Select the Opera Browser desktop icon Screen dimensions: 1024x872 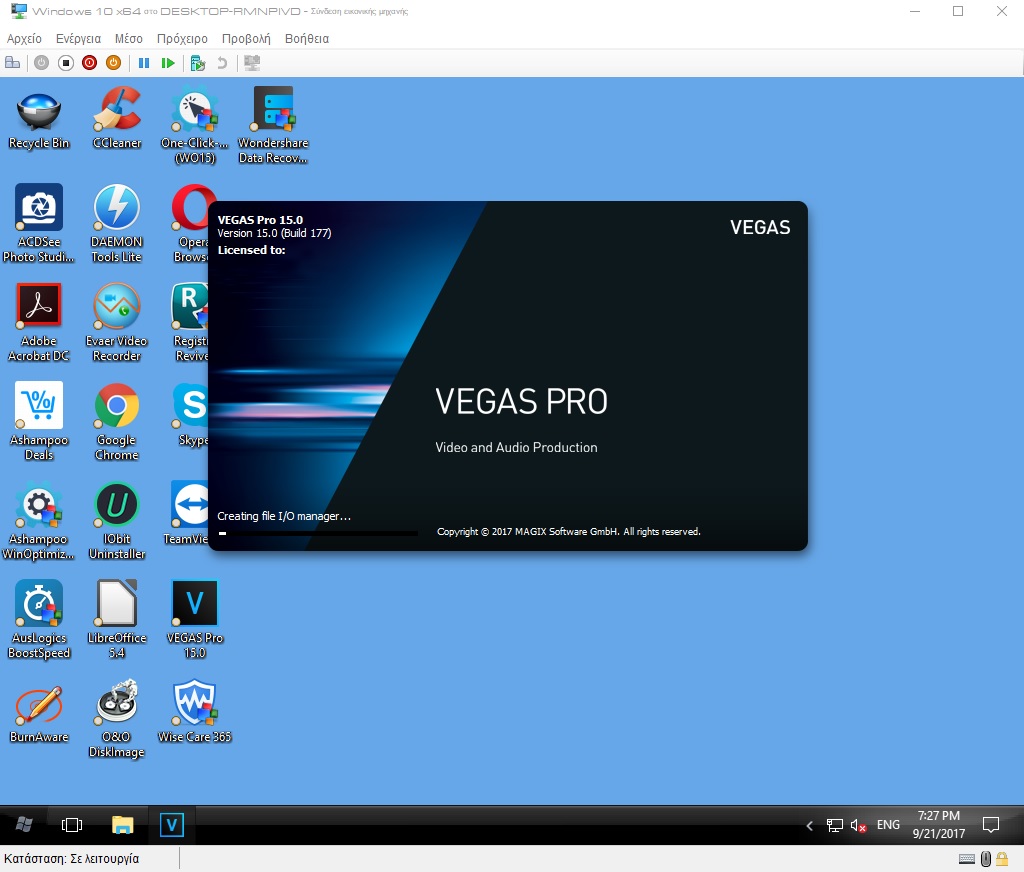pos(191,224)
